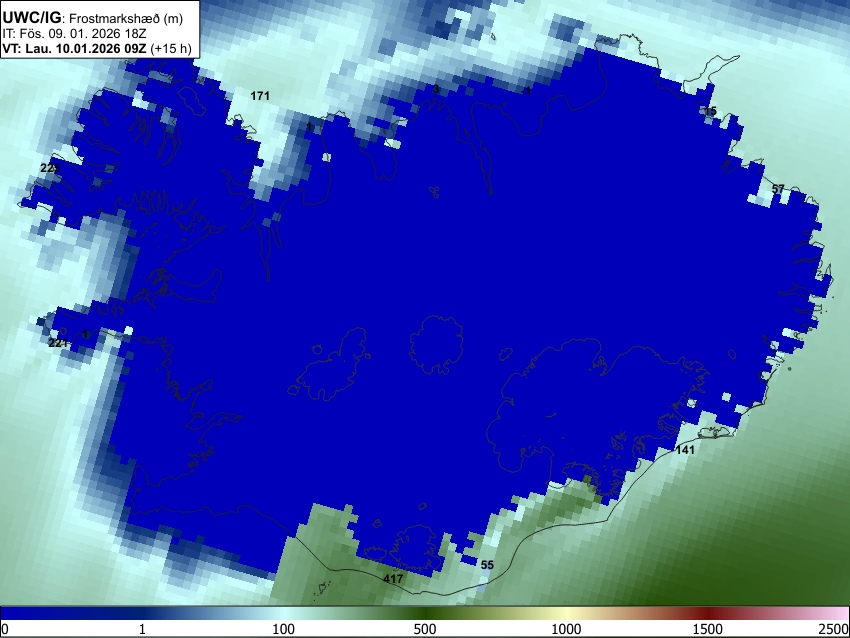Click the map value 221 on west coast

pos(57,343)
